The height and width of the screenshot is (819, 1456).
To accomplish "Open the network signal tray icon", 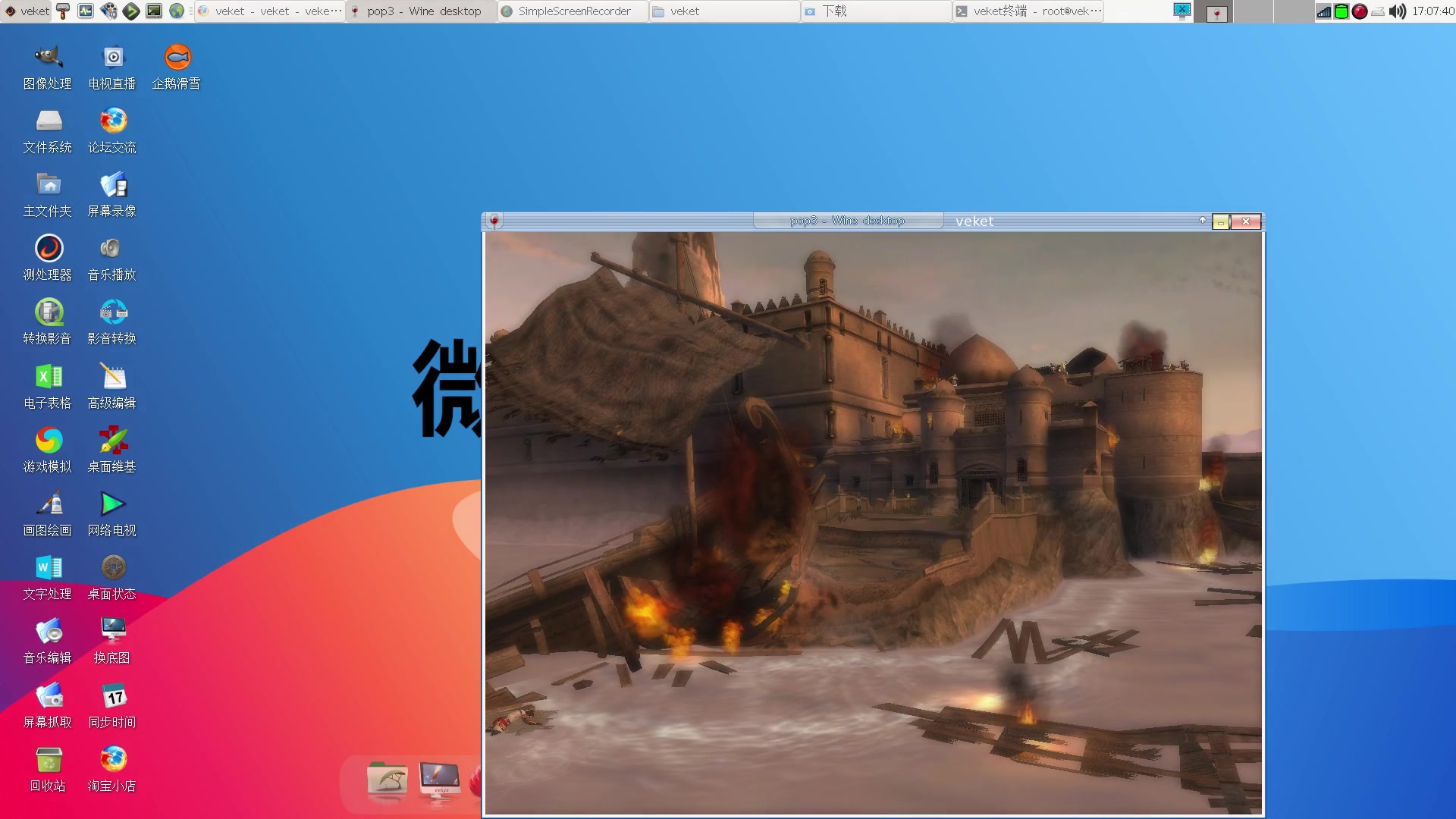I will pos(1323,11).
